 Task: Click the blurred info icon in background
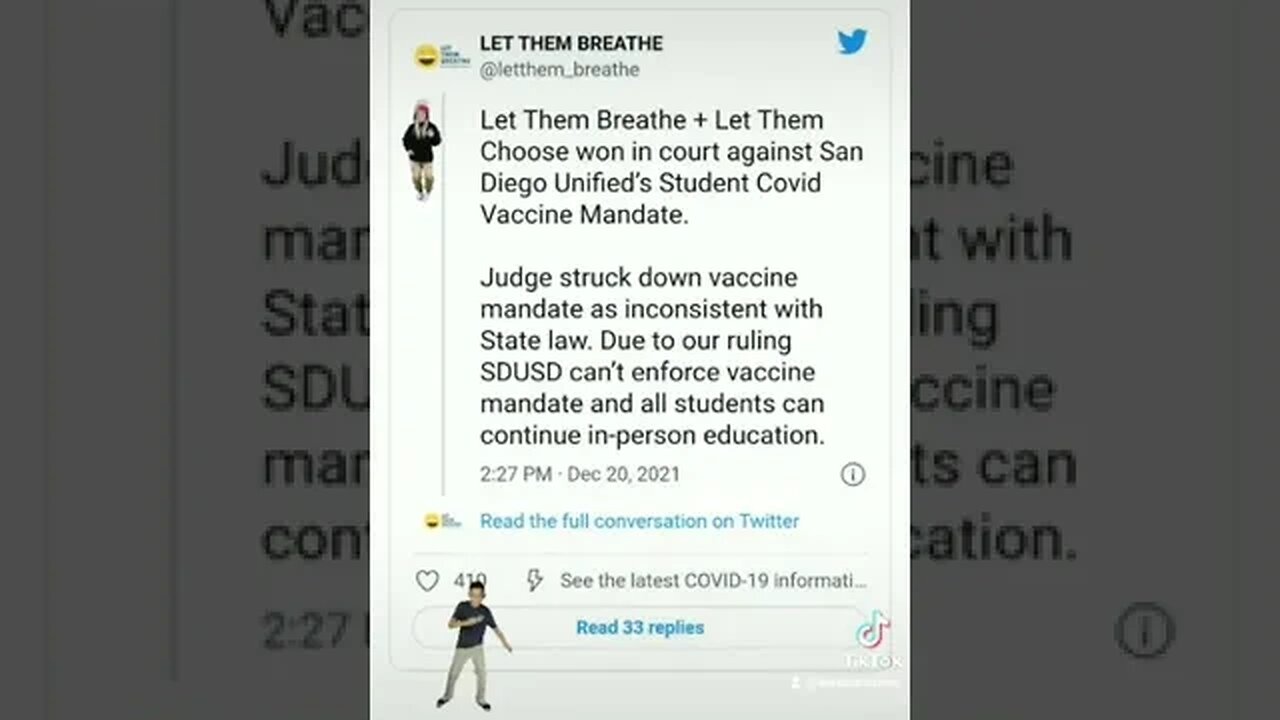[x=1144, y=631]
